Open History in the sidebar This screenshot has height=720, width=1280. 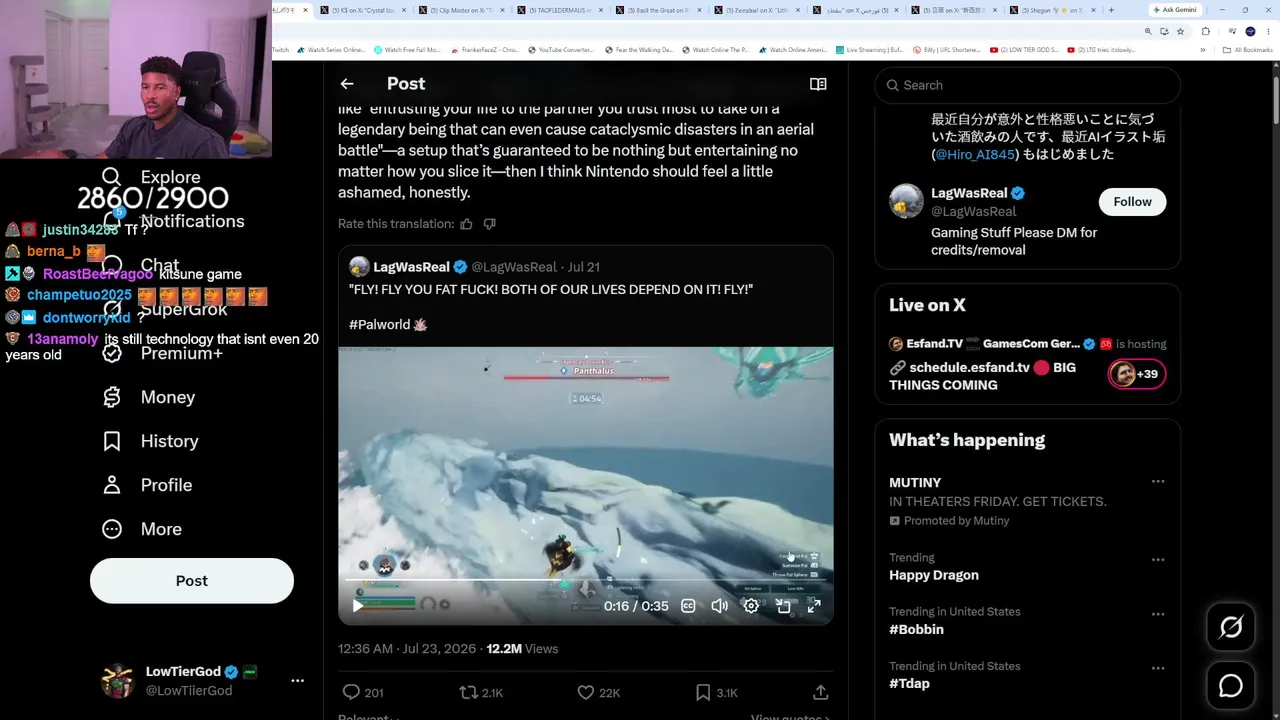coord(151,441)
